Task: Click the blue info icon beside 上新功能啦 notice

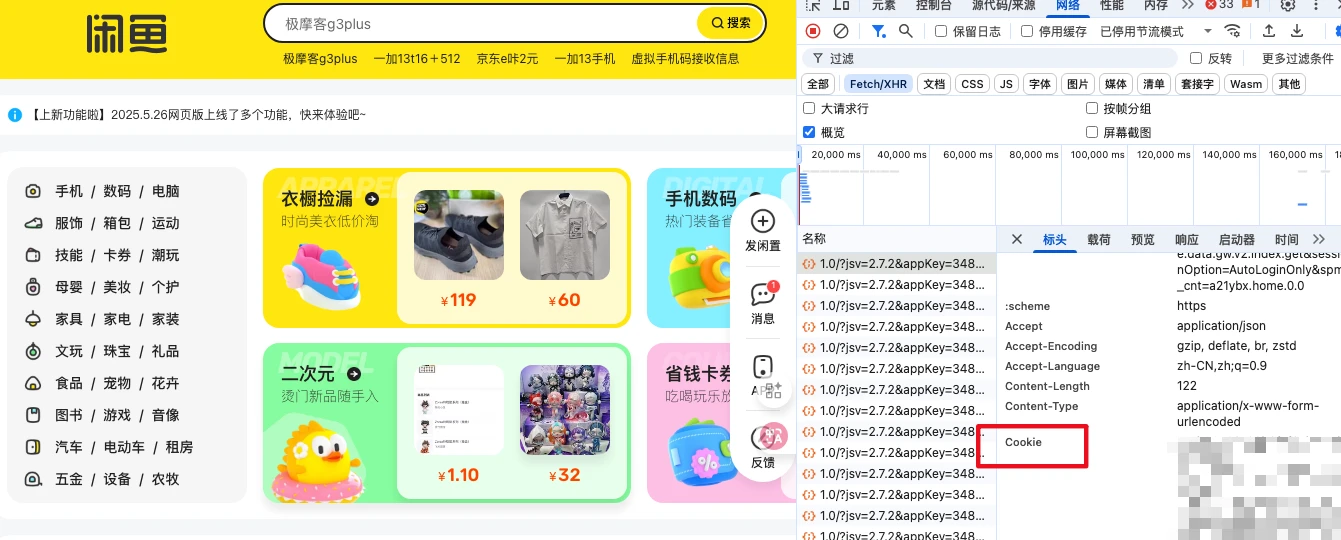Action: pos(15,115)
